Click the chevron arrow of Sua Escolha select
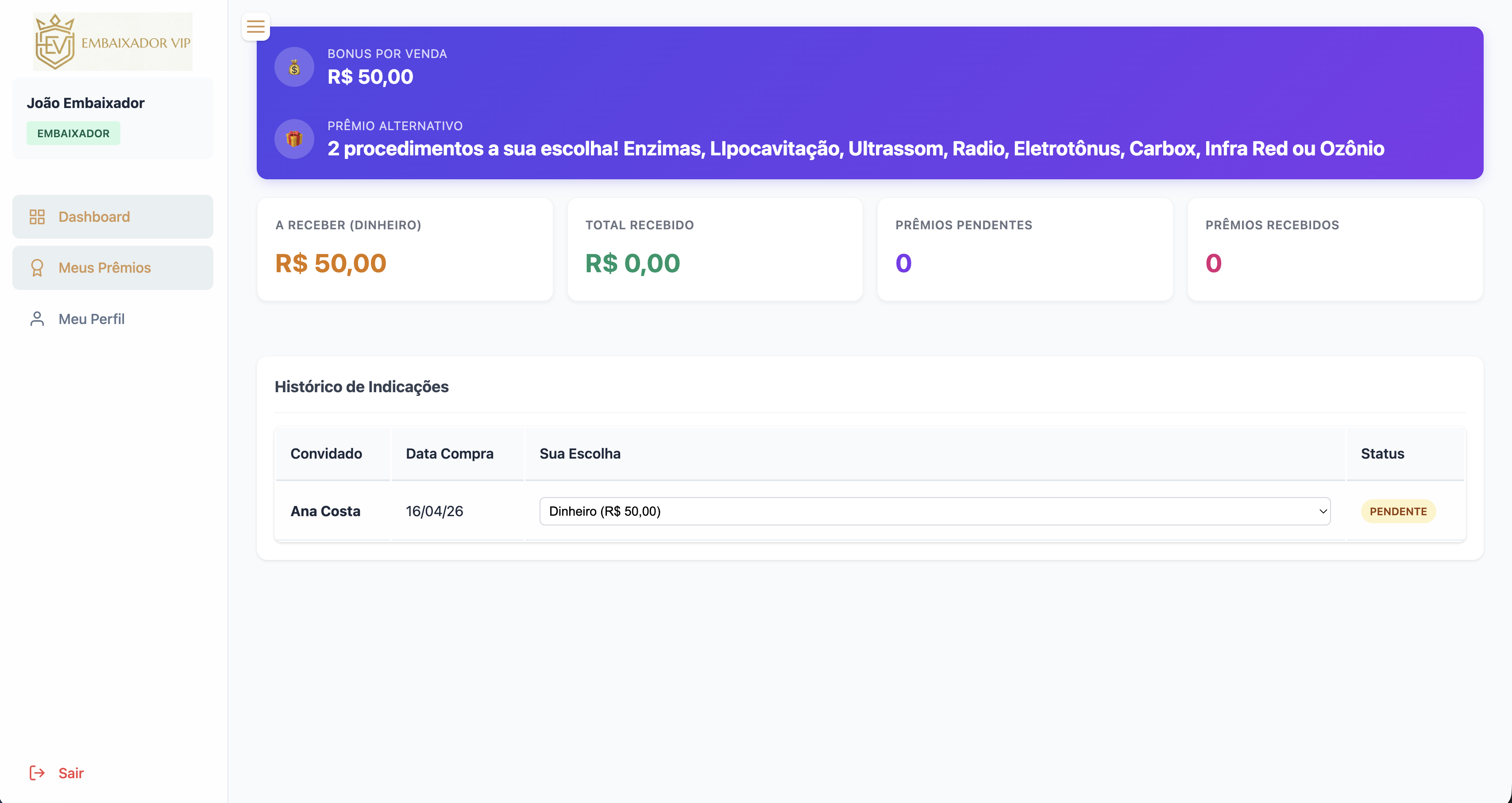The image size is (1512, 803). click(1323, 511)
